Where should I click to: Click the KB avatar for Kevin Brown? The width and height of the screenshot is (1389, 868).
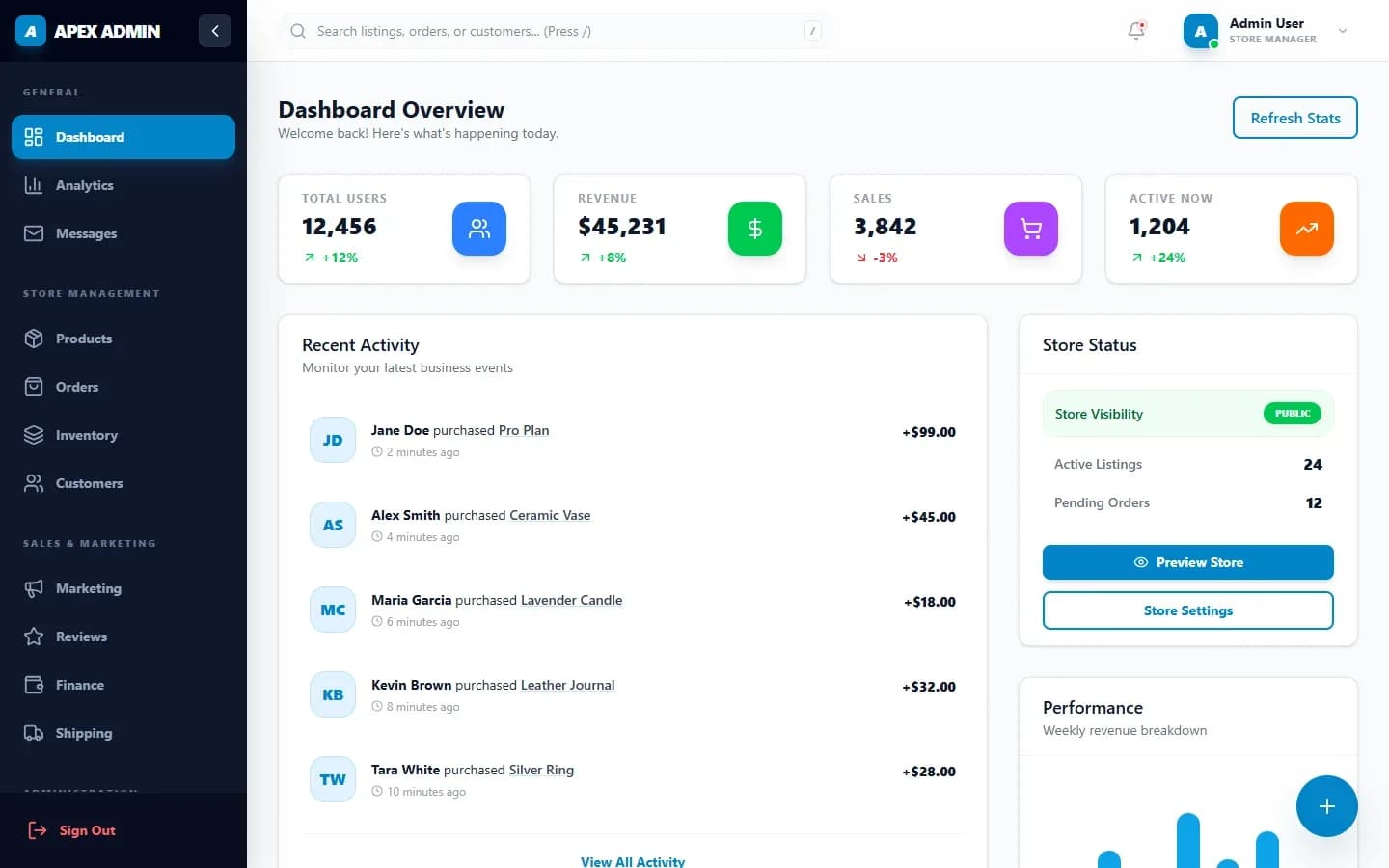(333, 694)
